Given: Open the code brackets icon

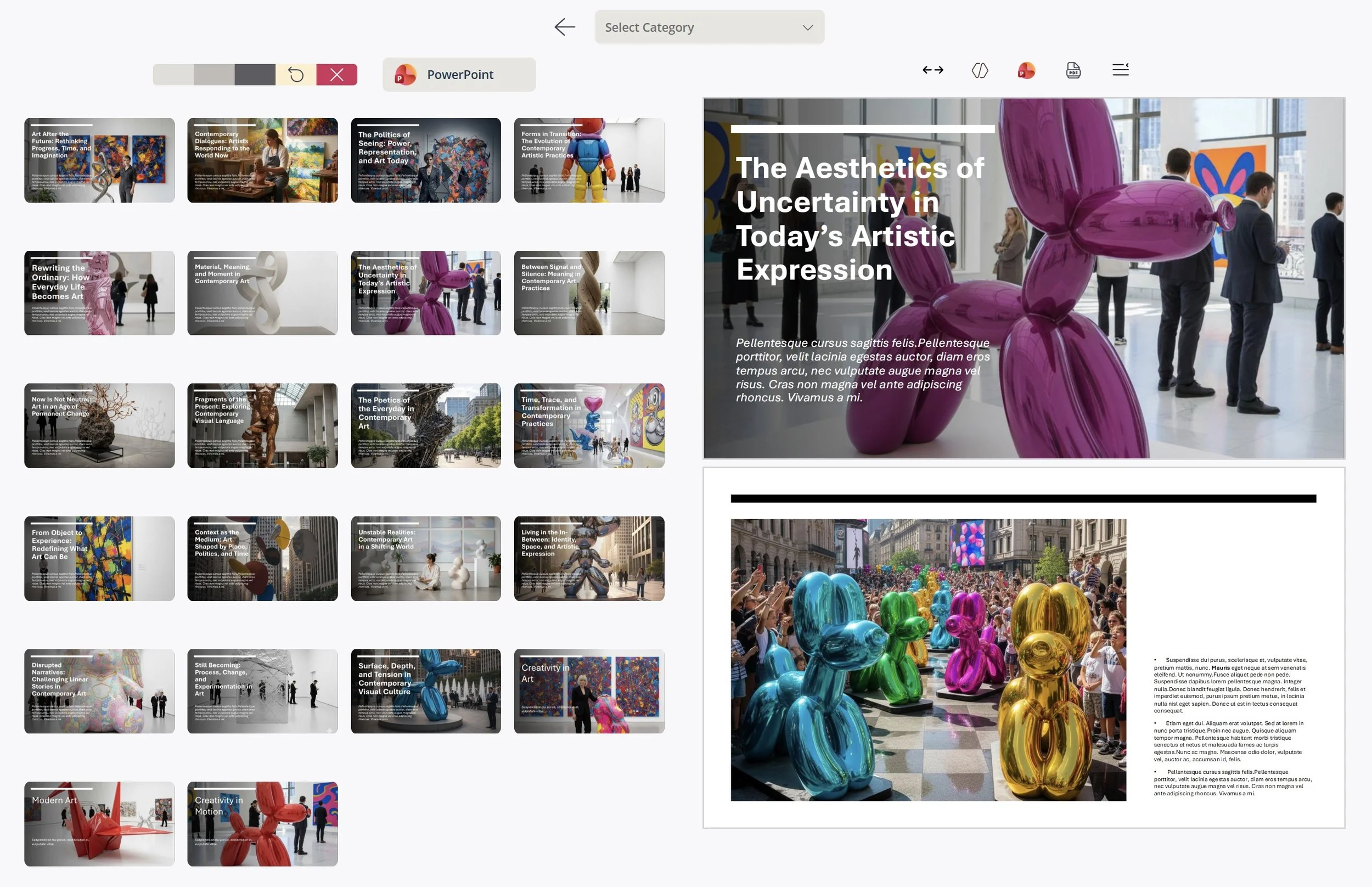Looking at the screenshot, I should coord(980,70).
